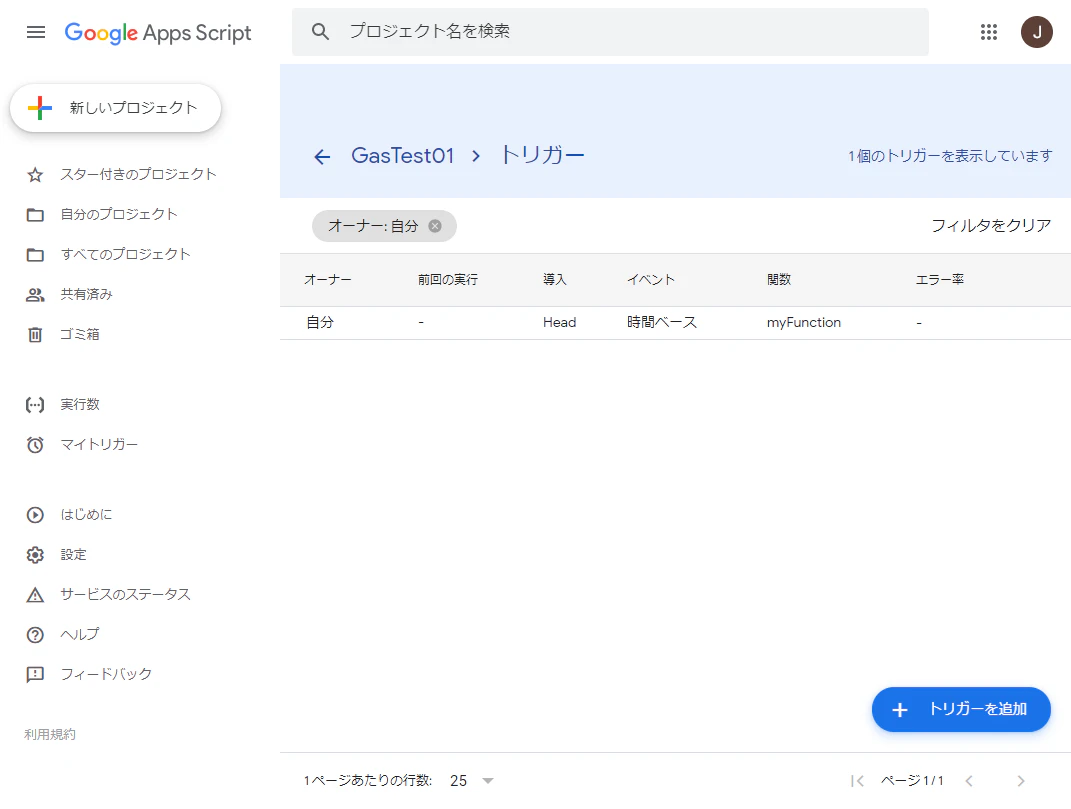Click the alarm clock trigger icon
Screen dimensions: 1071x809
tap(35, 445)
